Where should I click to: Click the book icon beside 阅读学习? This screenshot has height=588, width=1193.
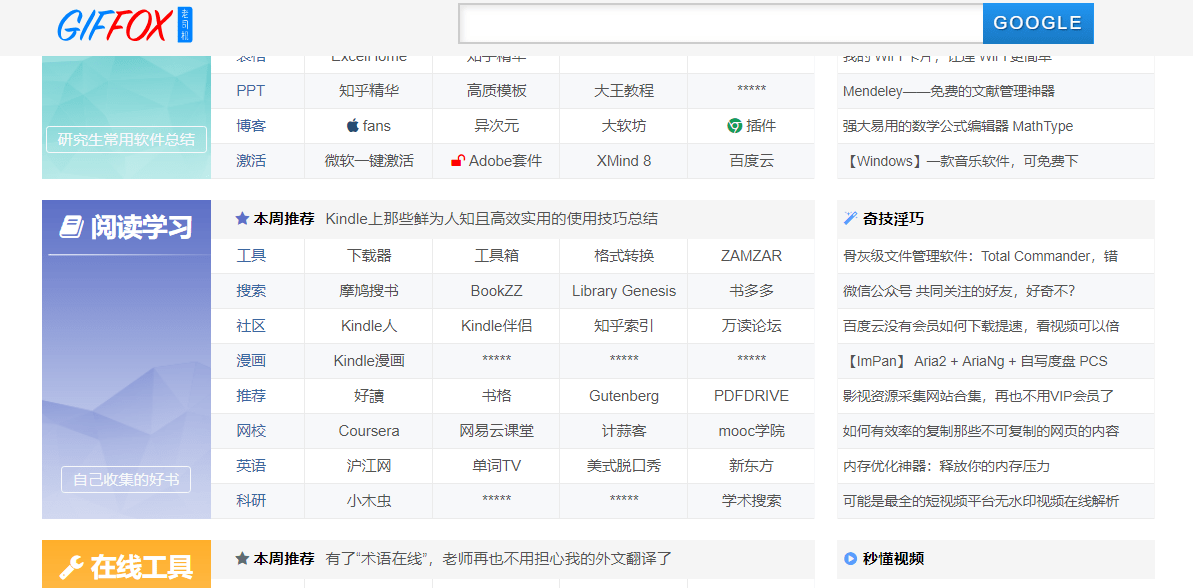[71, 227]
